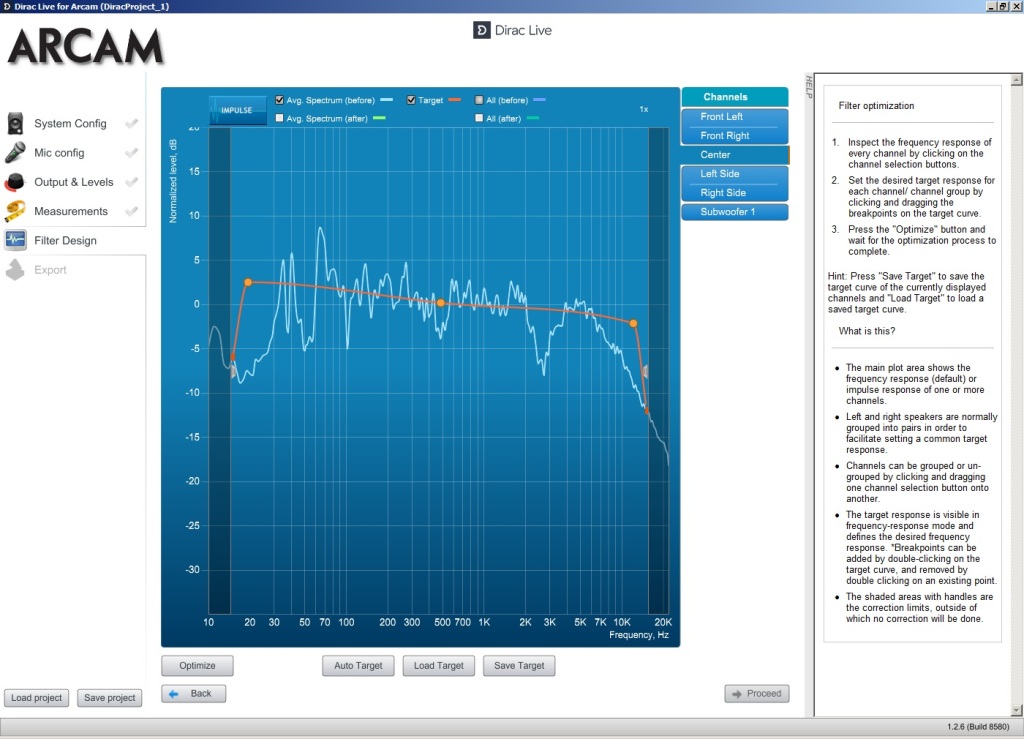Click the Output & Levels knob icon
This screenshot has width=1024, height=739.
15,182
